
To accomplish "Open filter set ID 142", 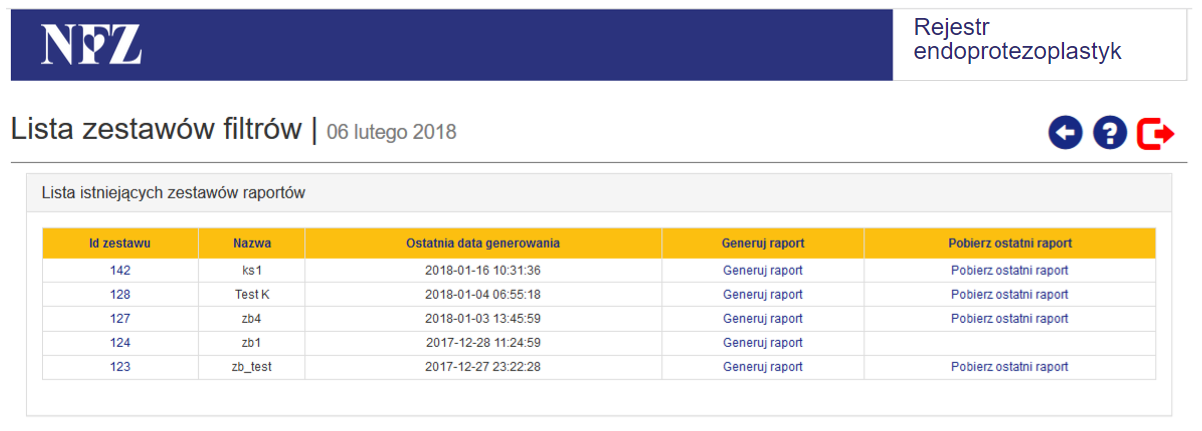I will tap(120, 270).
